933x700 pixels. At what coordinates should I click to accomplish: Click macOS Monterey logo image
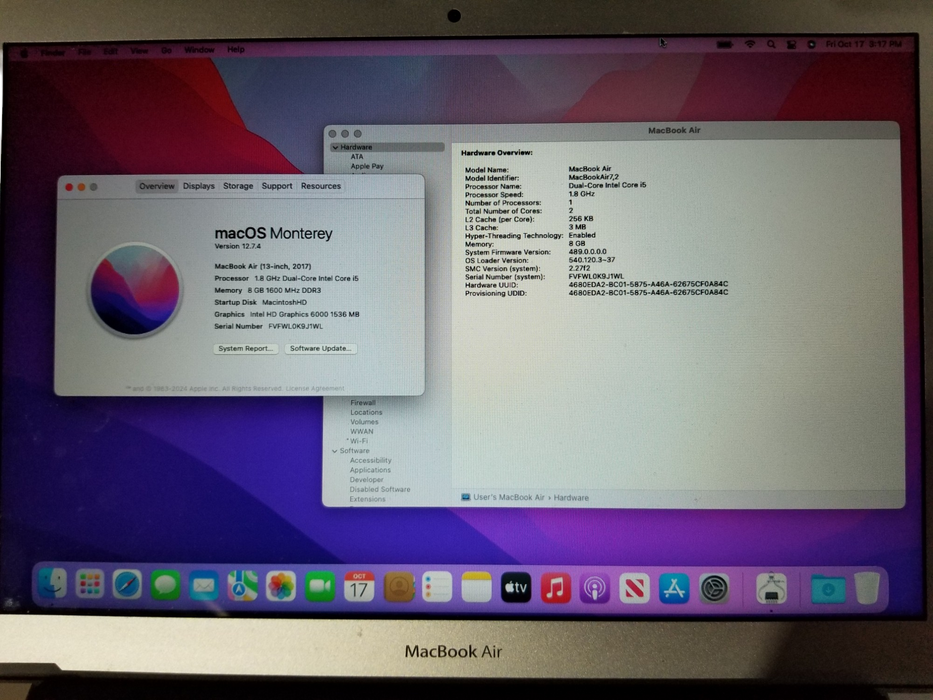pyautogui.click(x=135, y=289)
